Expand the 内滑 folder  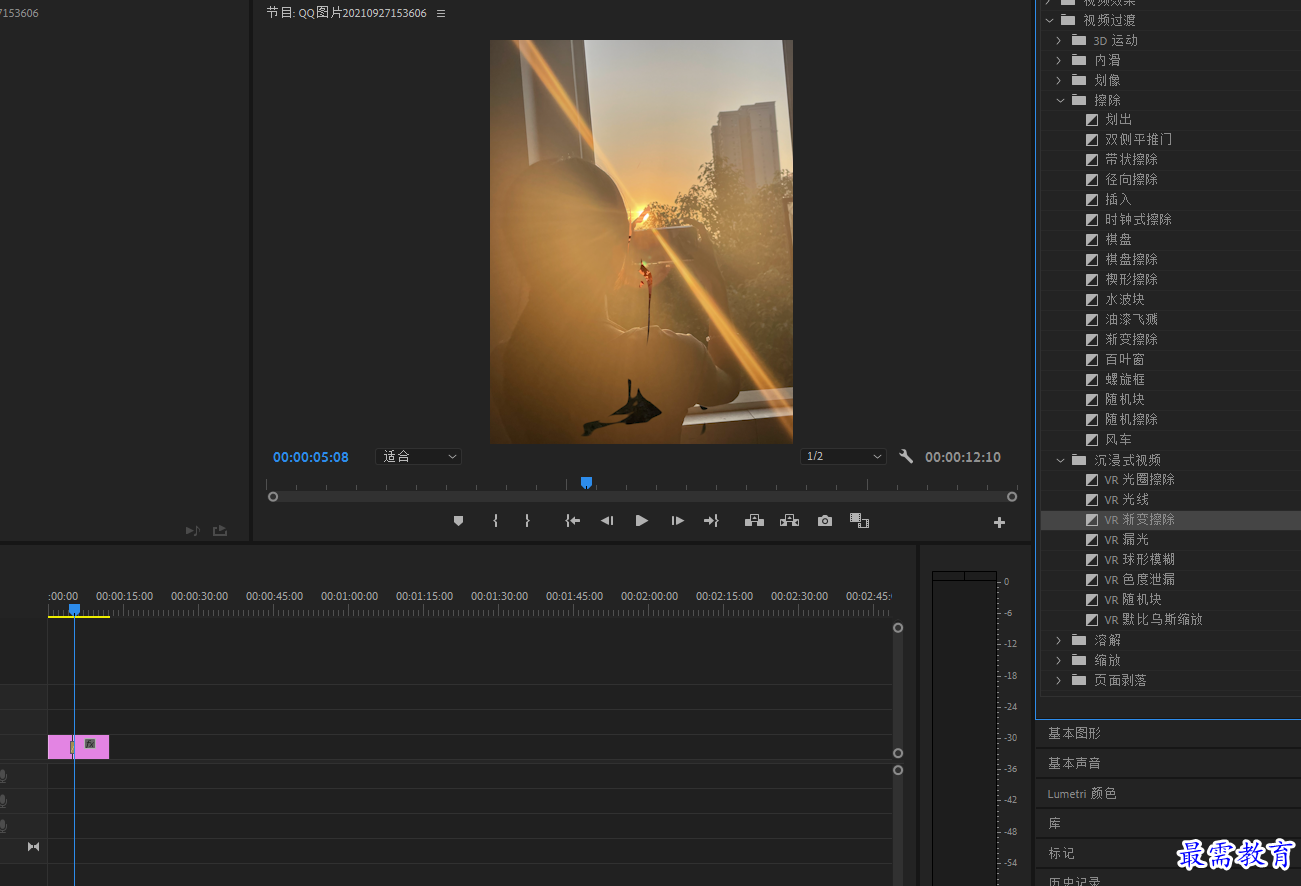point(1059,60)
